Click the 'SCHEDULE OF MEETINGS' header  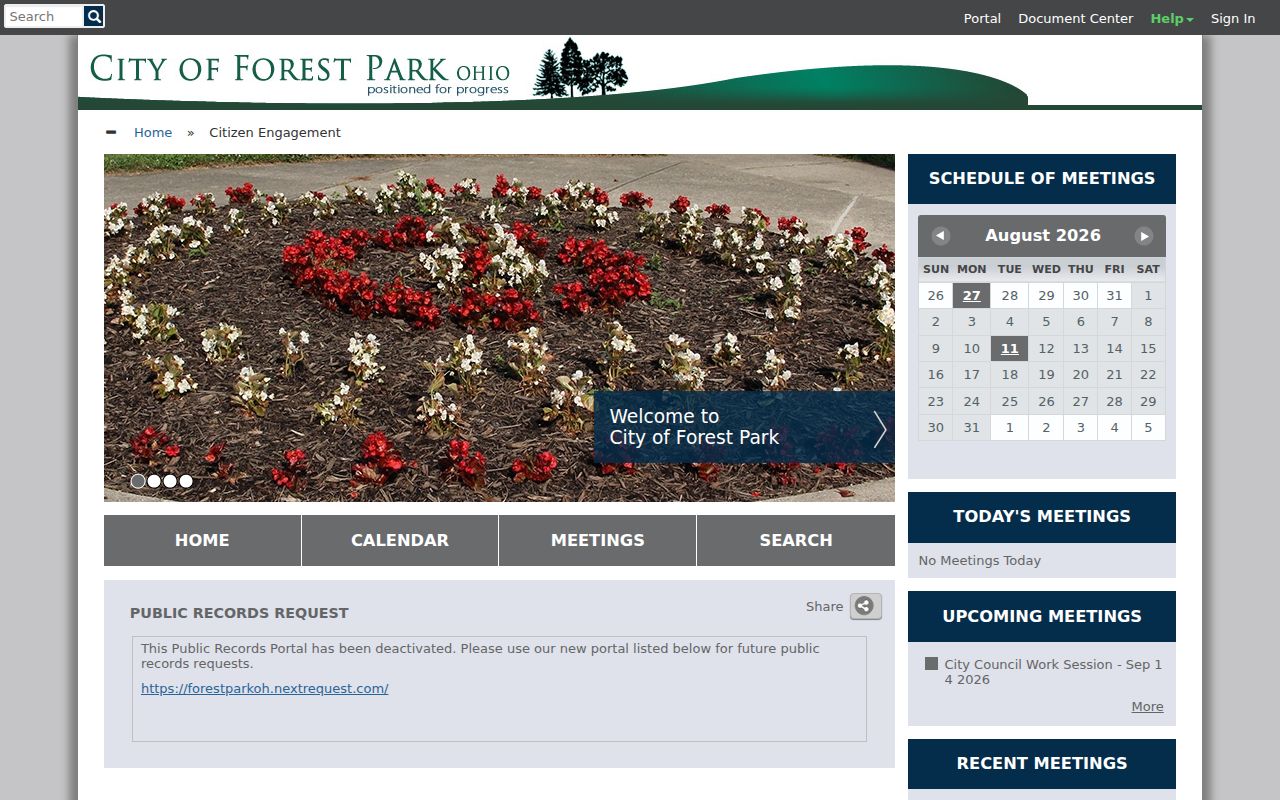[x=1042, y=179]
